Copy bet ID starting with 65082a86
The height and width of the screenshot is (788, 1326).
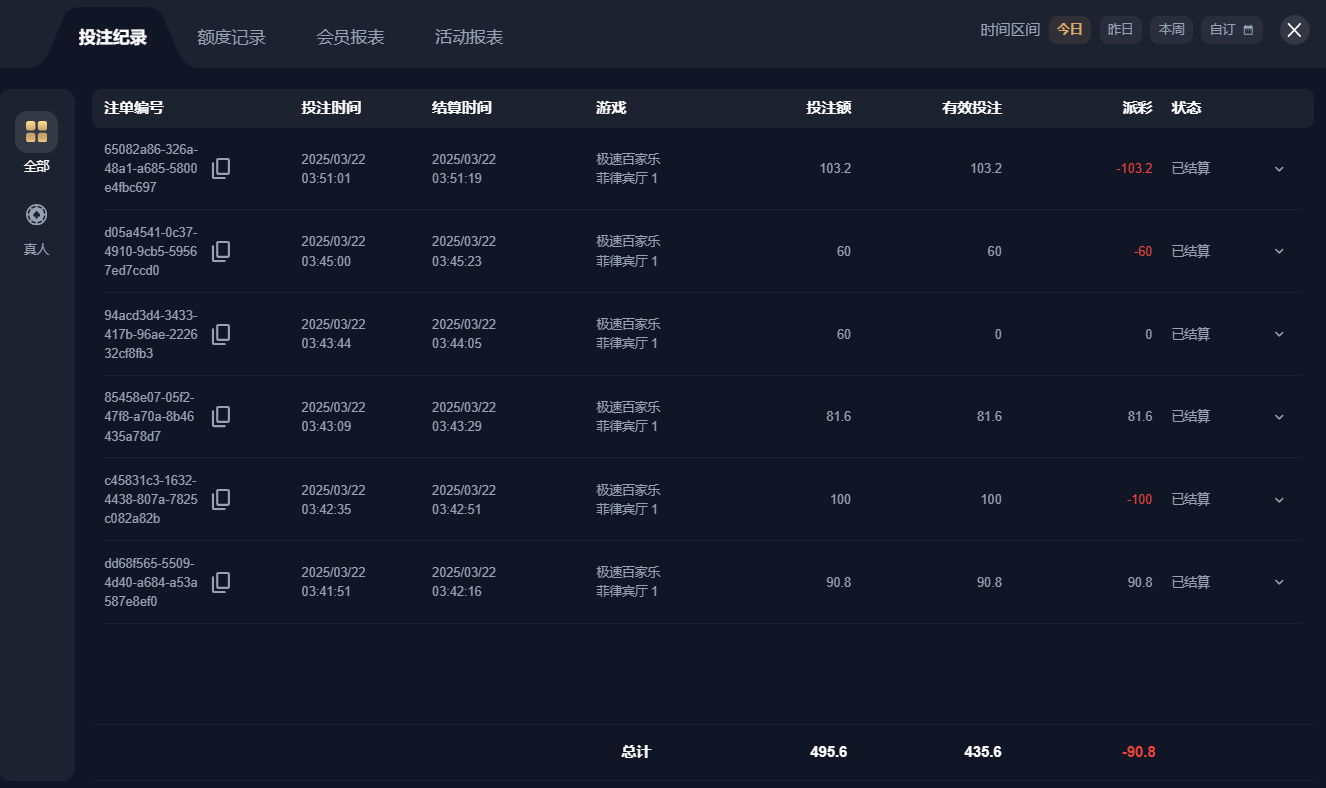click(221, 168)
